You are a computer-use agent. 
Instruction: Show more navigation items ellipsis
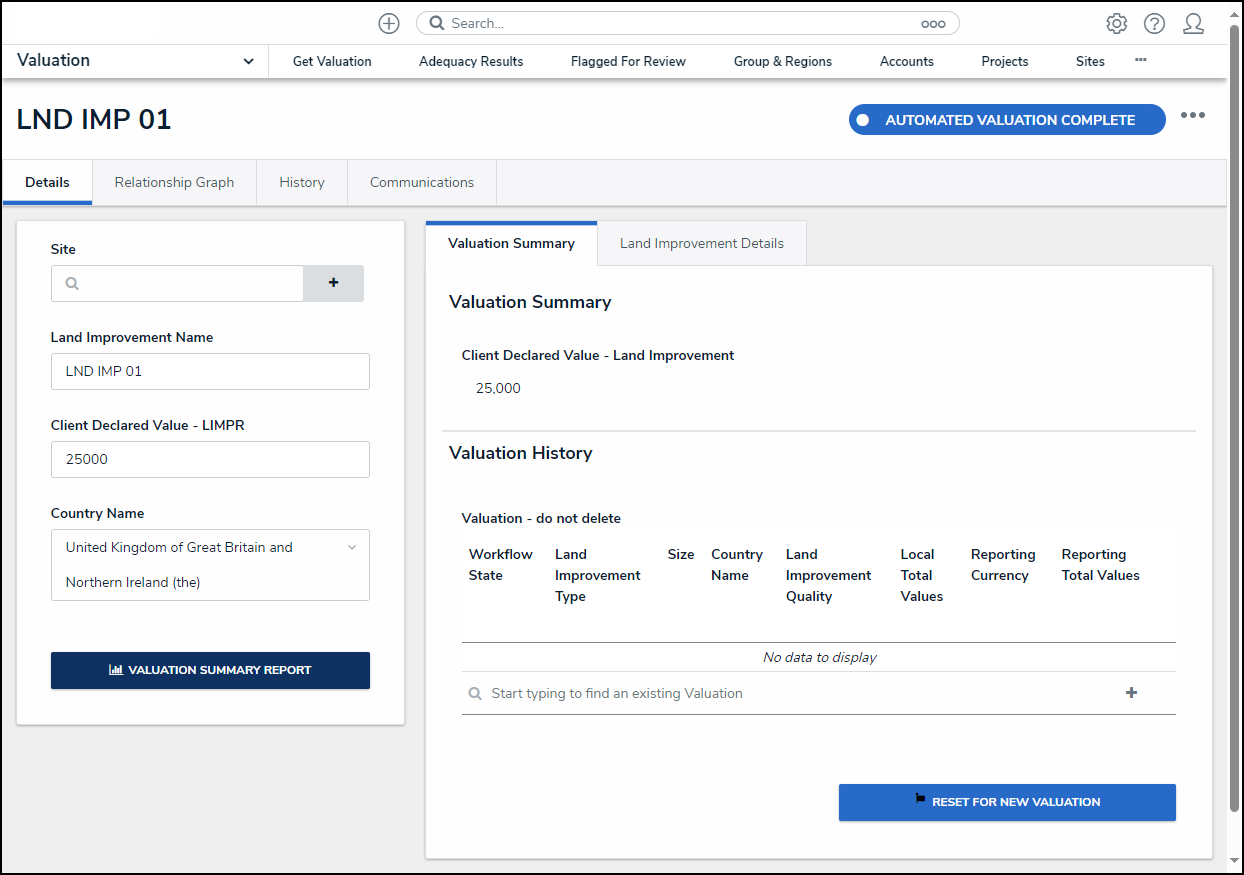(1141, 60)
